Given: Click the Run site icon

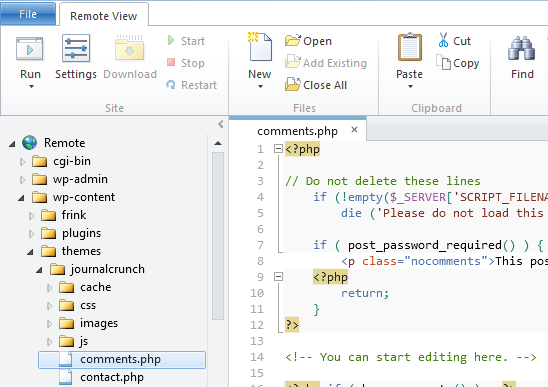Looking at the screenshot, I should [30, 49].
